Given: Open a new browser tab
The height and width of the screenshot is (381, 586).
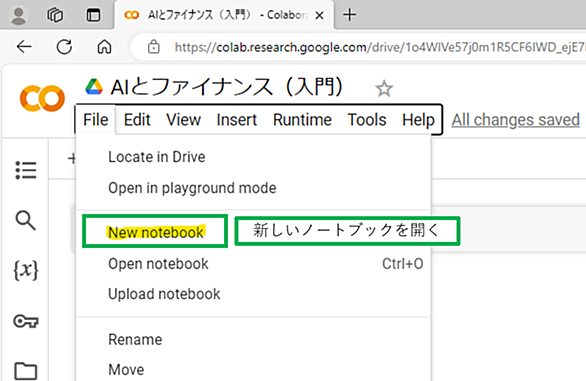Looking at the screenshot, I should coord(350,15).
